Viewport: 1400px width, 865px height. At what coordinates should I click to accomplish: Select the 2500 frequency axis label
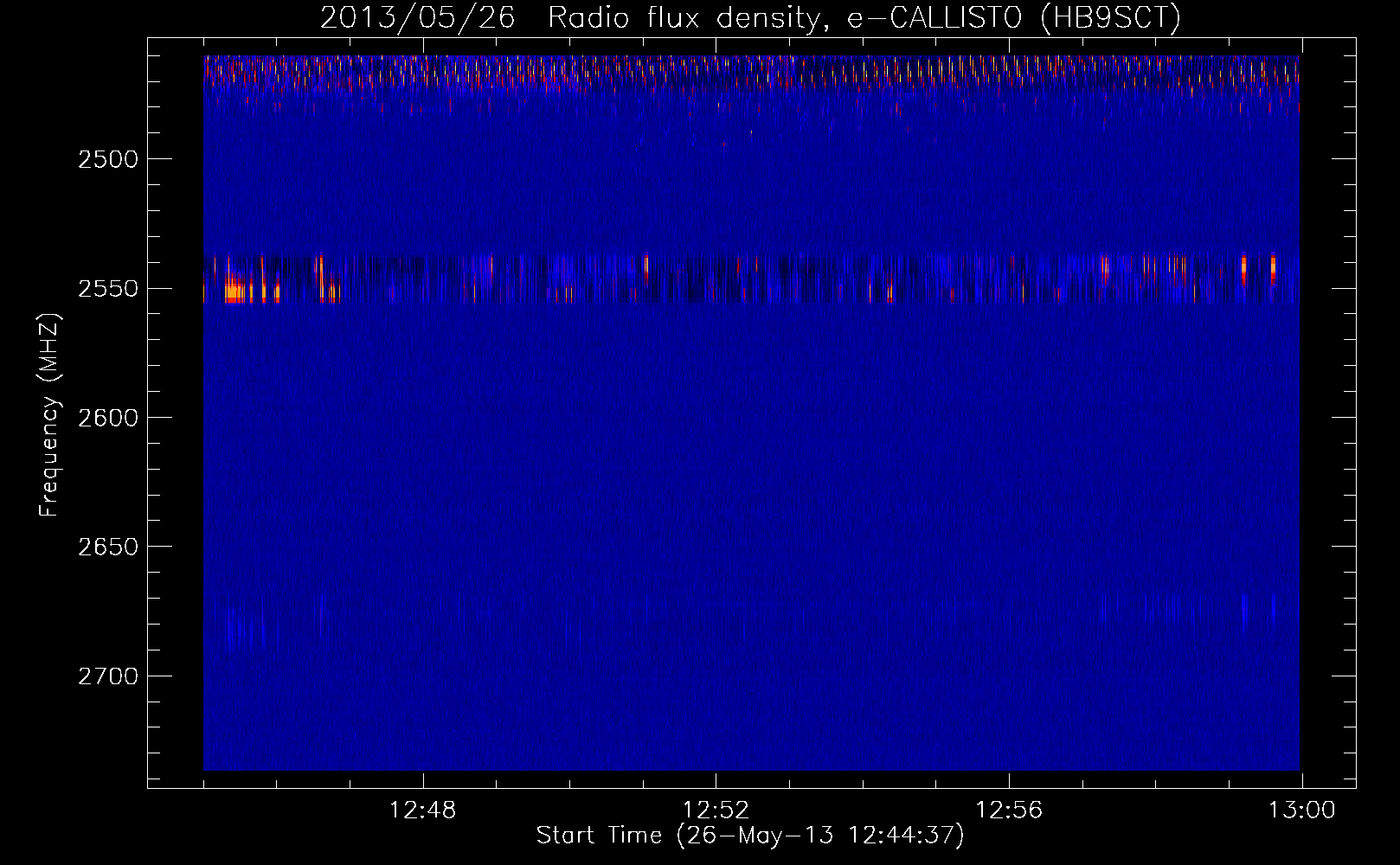107,159
